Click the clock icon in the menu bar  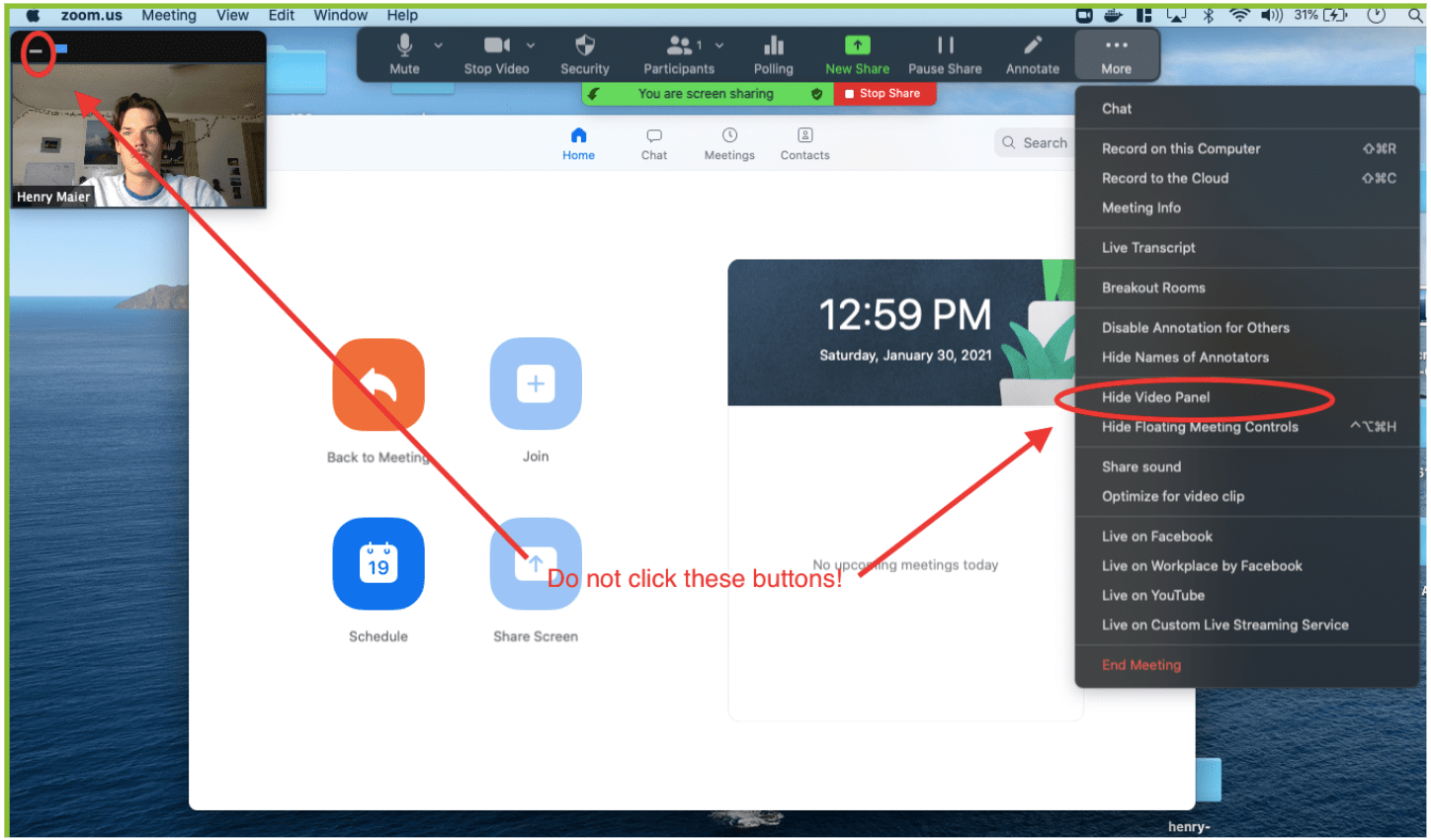(x=1376, y=15)
